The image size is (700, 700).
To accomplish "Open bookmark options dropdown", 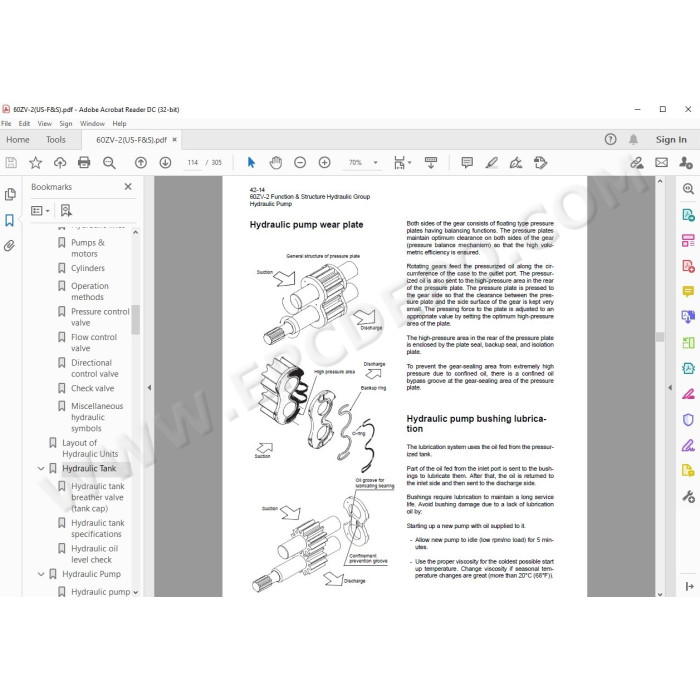I will (40, 210).
